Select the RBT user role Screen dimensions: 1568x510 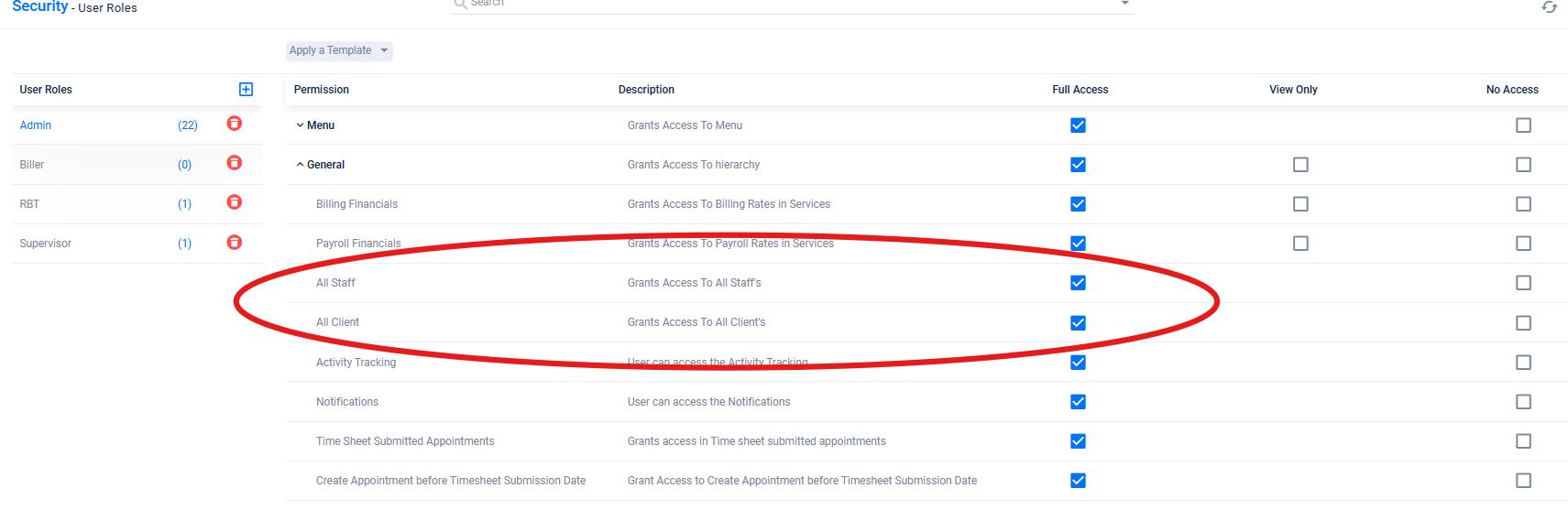click(x=29, y=204)
